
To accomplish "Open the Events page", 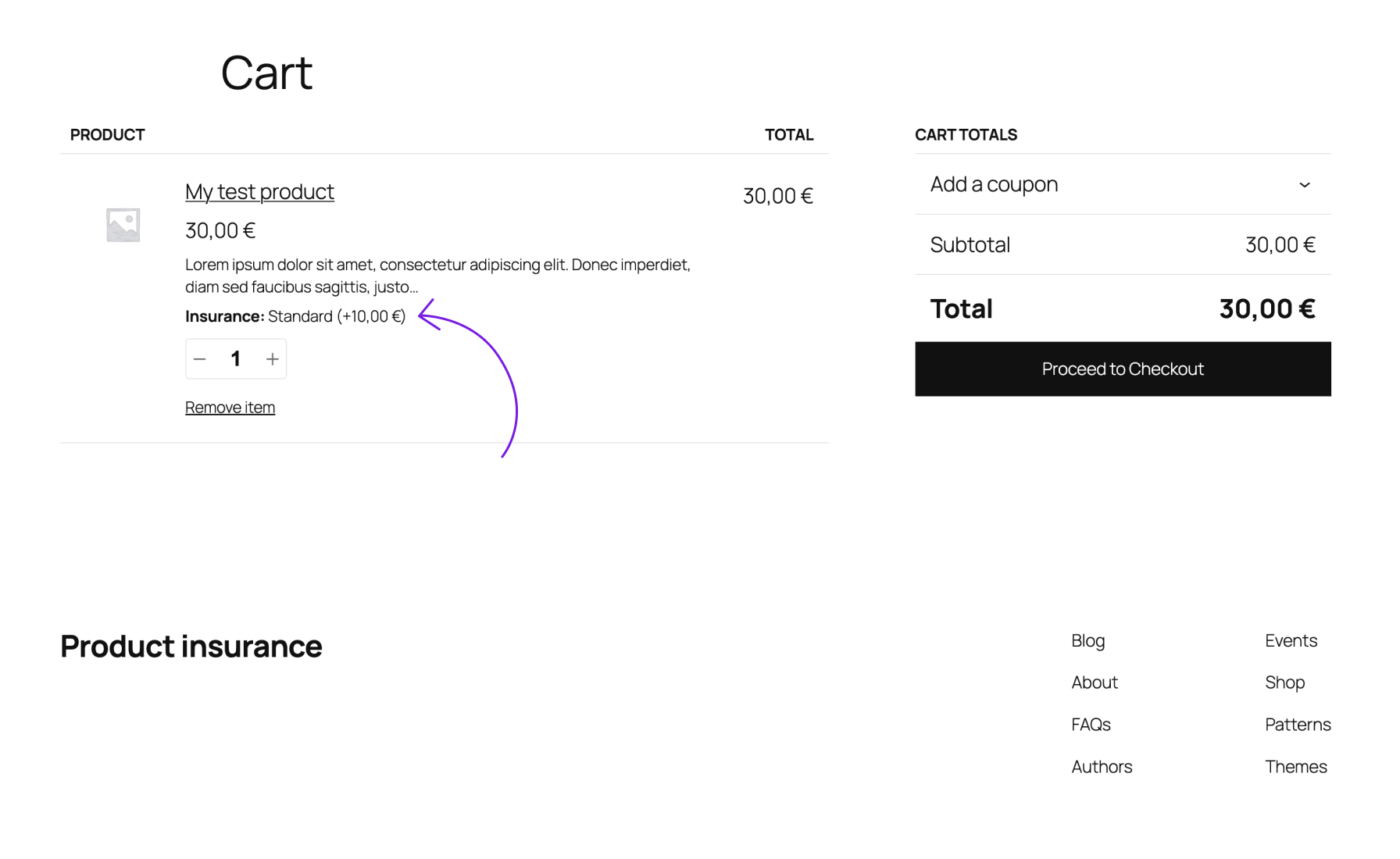I will (1291, 640).
